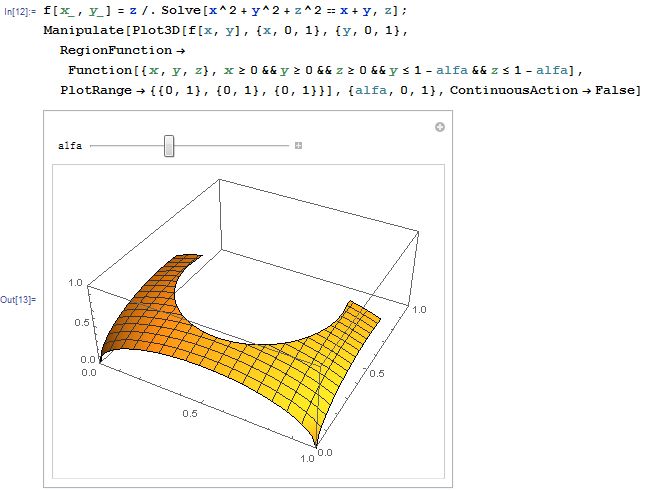Click the alfa slider thumb
Viewport: 648px width, 490px height.
pyautogui.click(x=169, y=146)
